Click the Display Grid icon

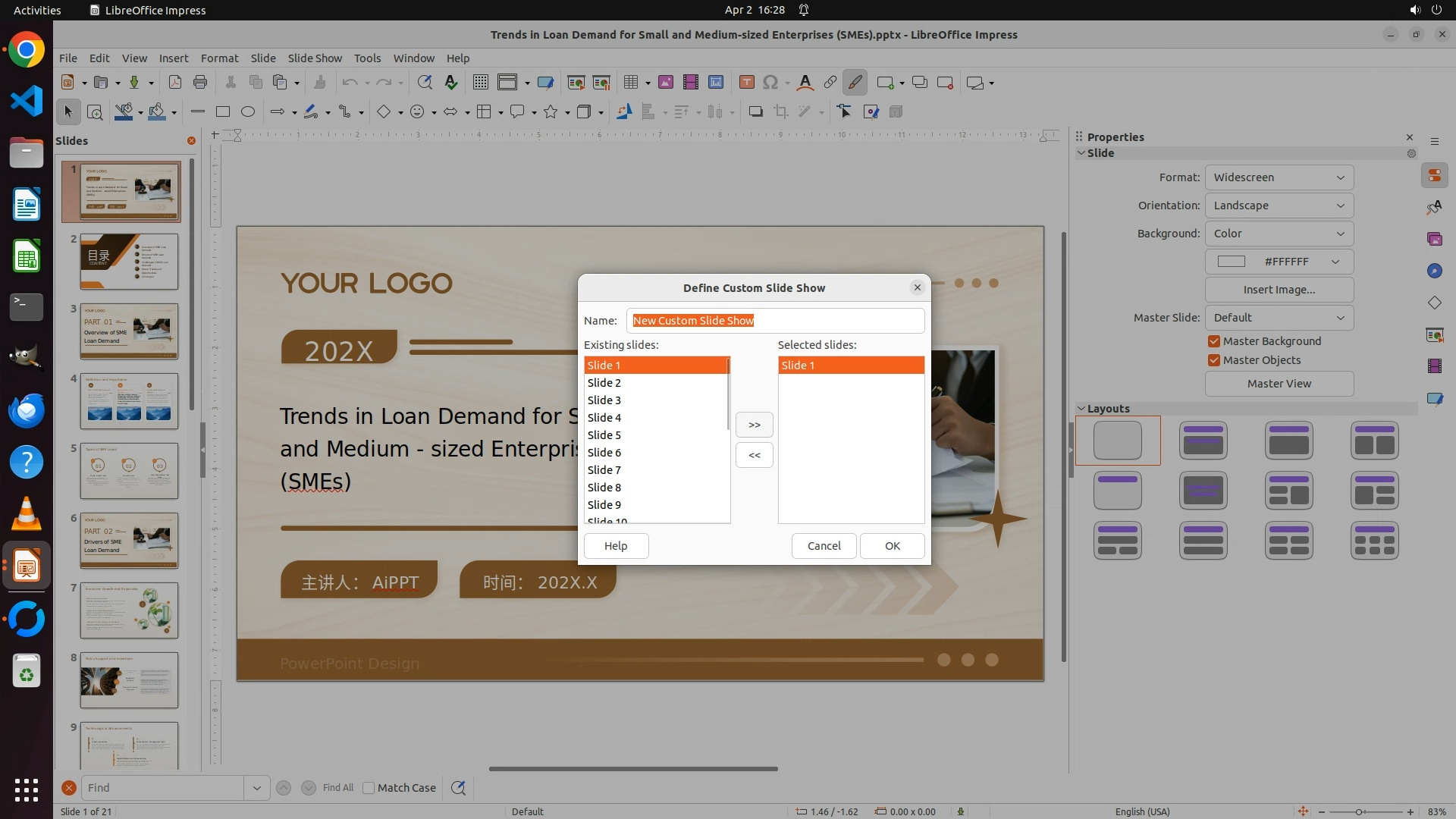click(480, 83)
